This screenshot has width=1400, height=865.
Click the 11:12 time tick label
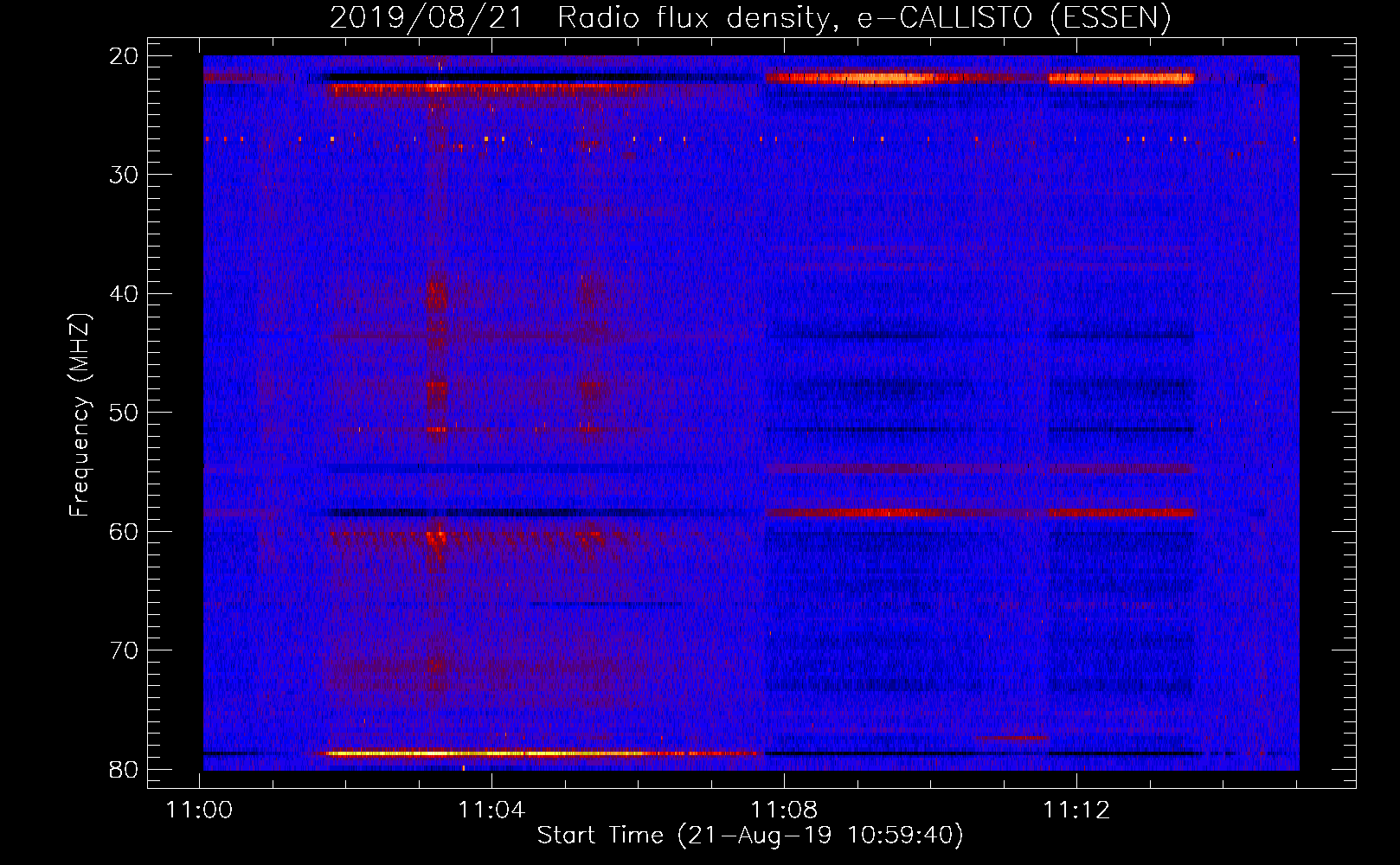tap(1076, 811)
